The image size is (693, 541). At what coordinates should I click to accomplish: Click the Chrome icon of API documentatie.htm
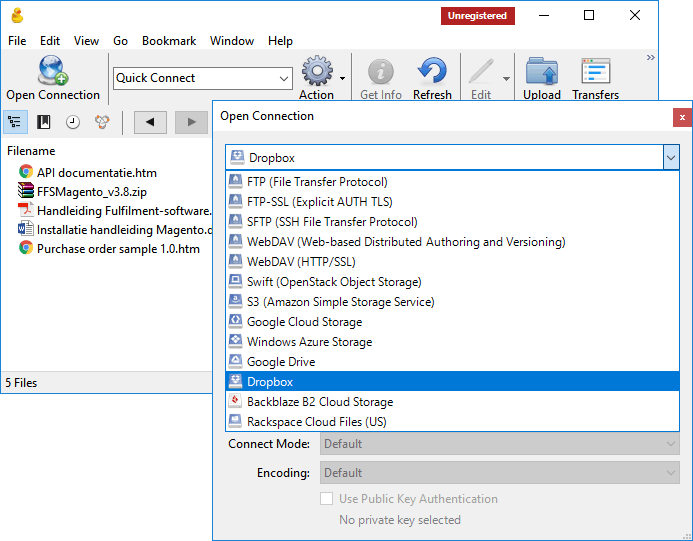pos(26,172)
